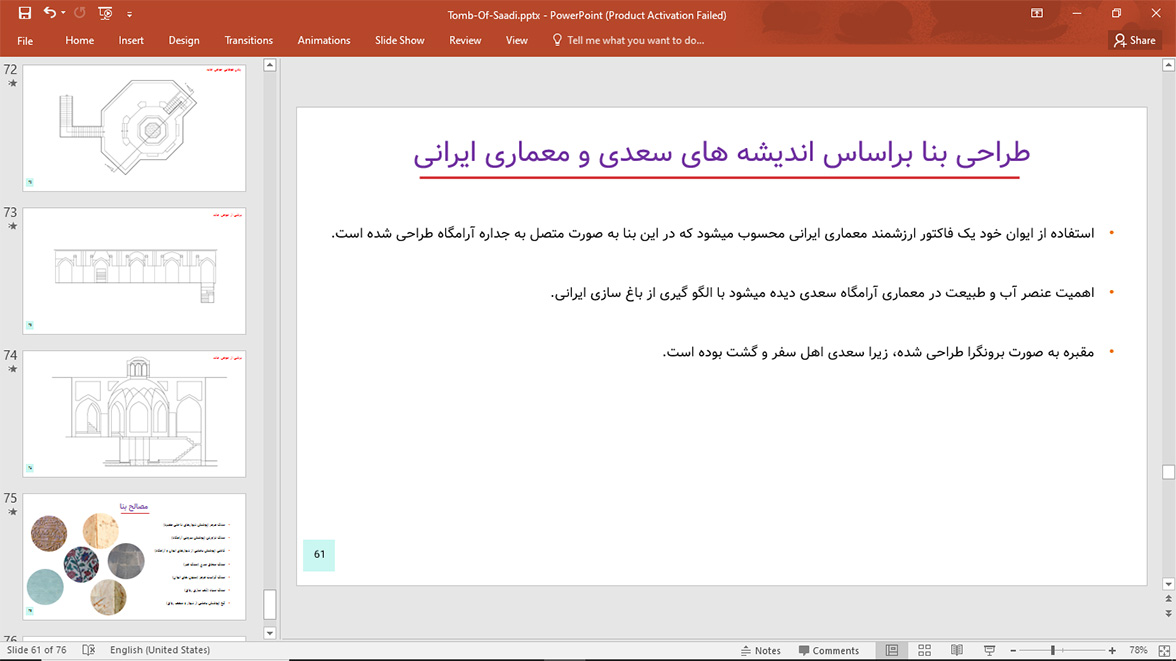Screen dimensions: 1176x661
Task: Click the thumbnail pane scroll-up arrow
Action: tap(270, 65)
